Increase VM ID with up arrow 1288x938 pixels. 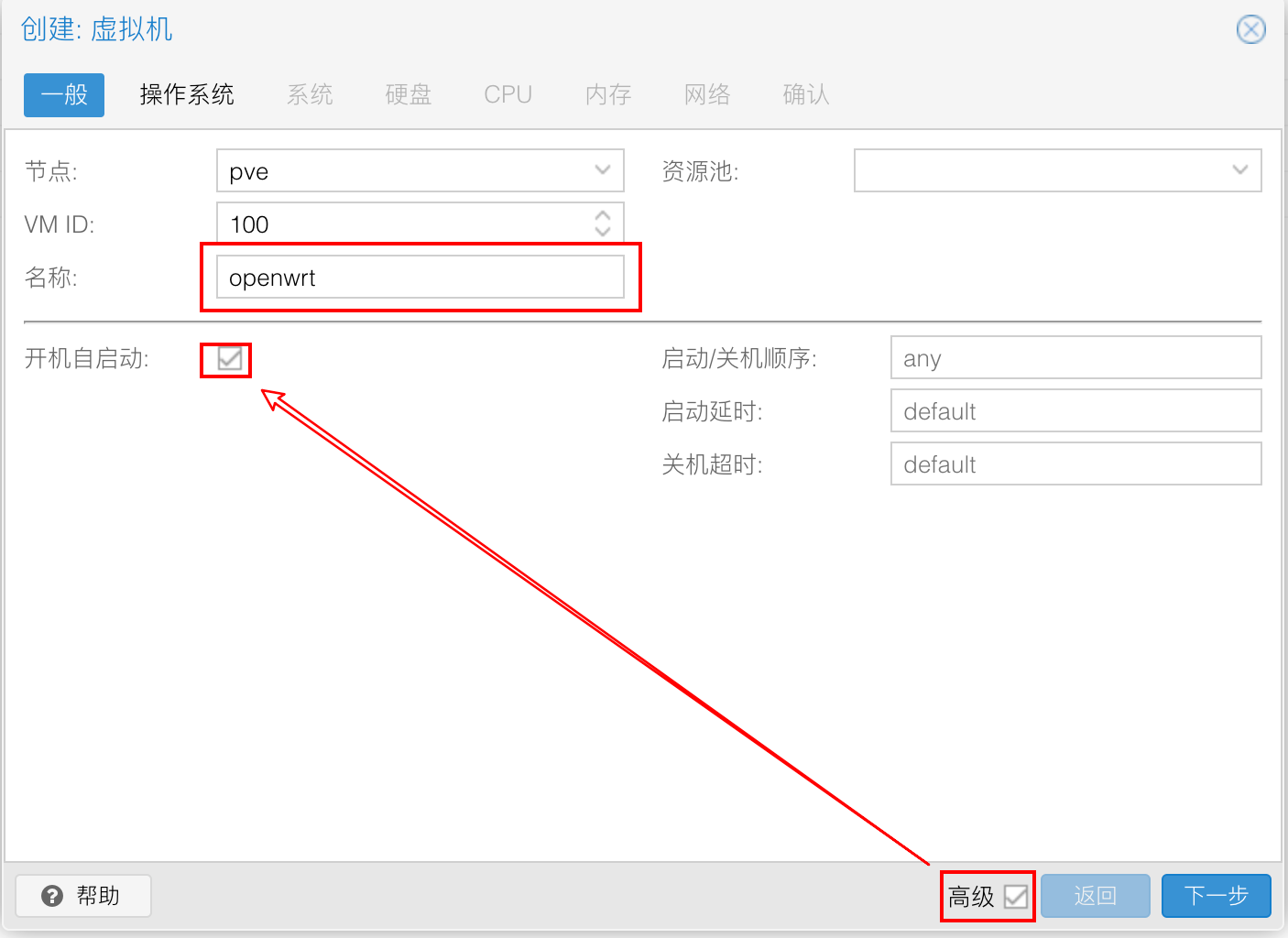pos(602,216)
